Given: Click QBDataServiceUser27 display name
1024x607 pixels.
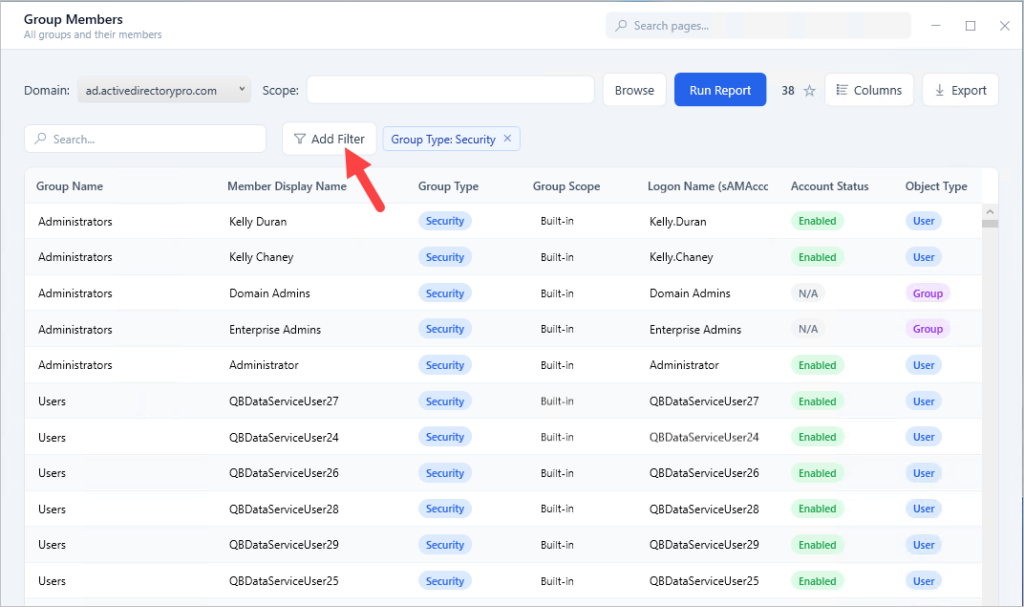Looking at the screenshot, I should pos(283,401).
